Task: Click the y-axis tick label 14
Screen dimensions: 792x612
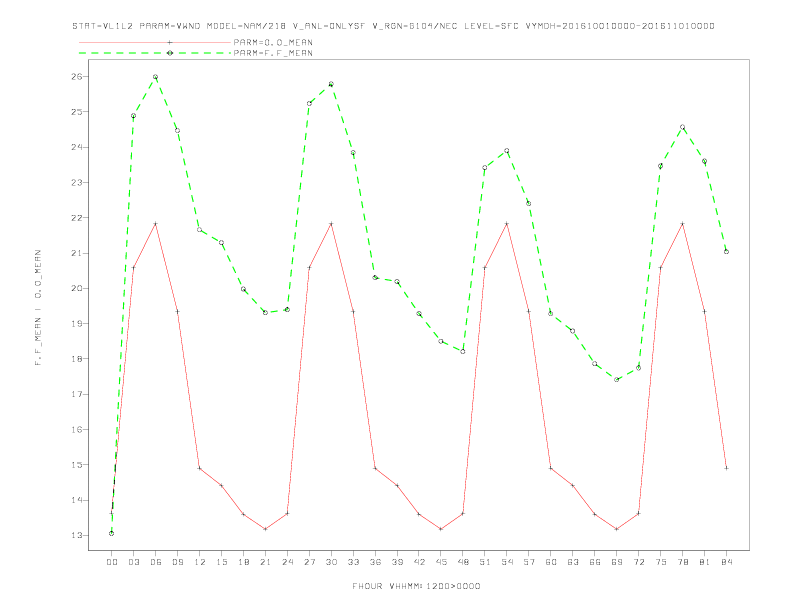Action: coord(77,500)
